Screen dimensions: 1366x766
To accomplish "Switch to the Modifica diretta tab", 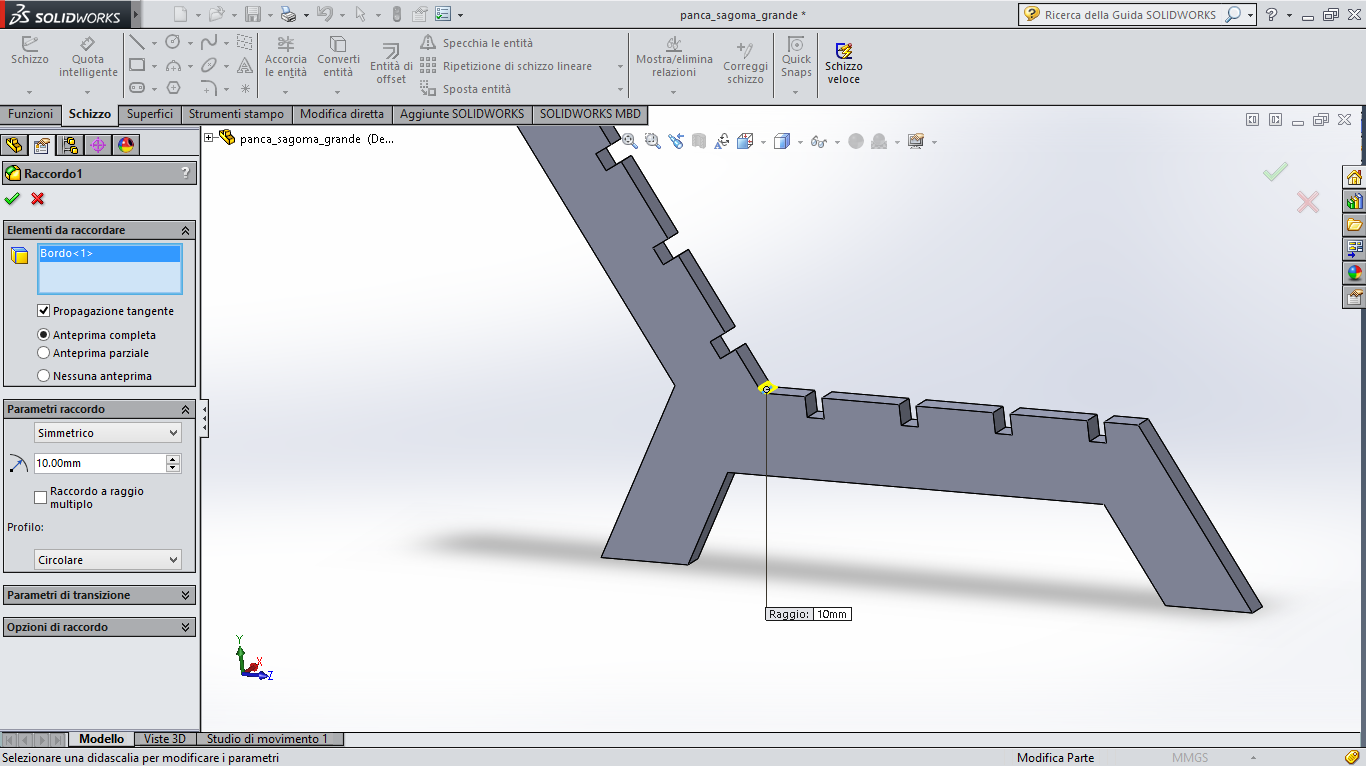I will pos(342,114).
